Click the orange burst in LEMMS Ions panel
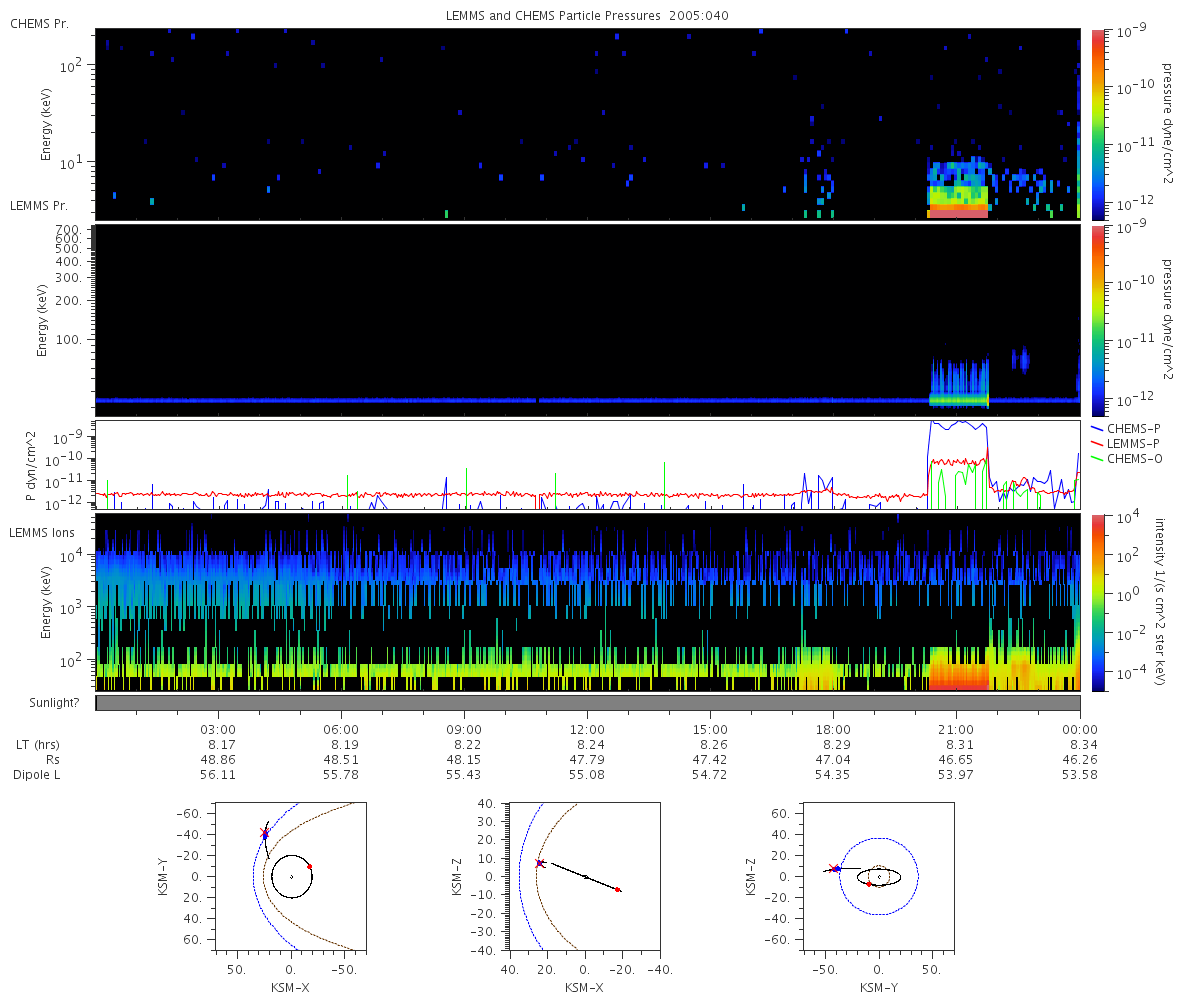The height and width of the screenshot is (1000, 1200). pyautogui.click(x=958, y=668)
